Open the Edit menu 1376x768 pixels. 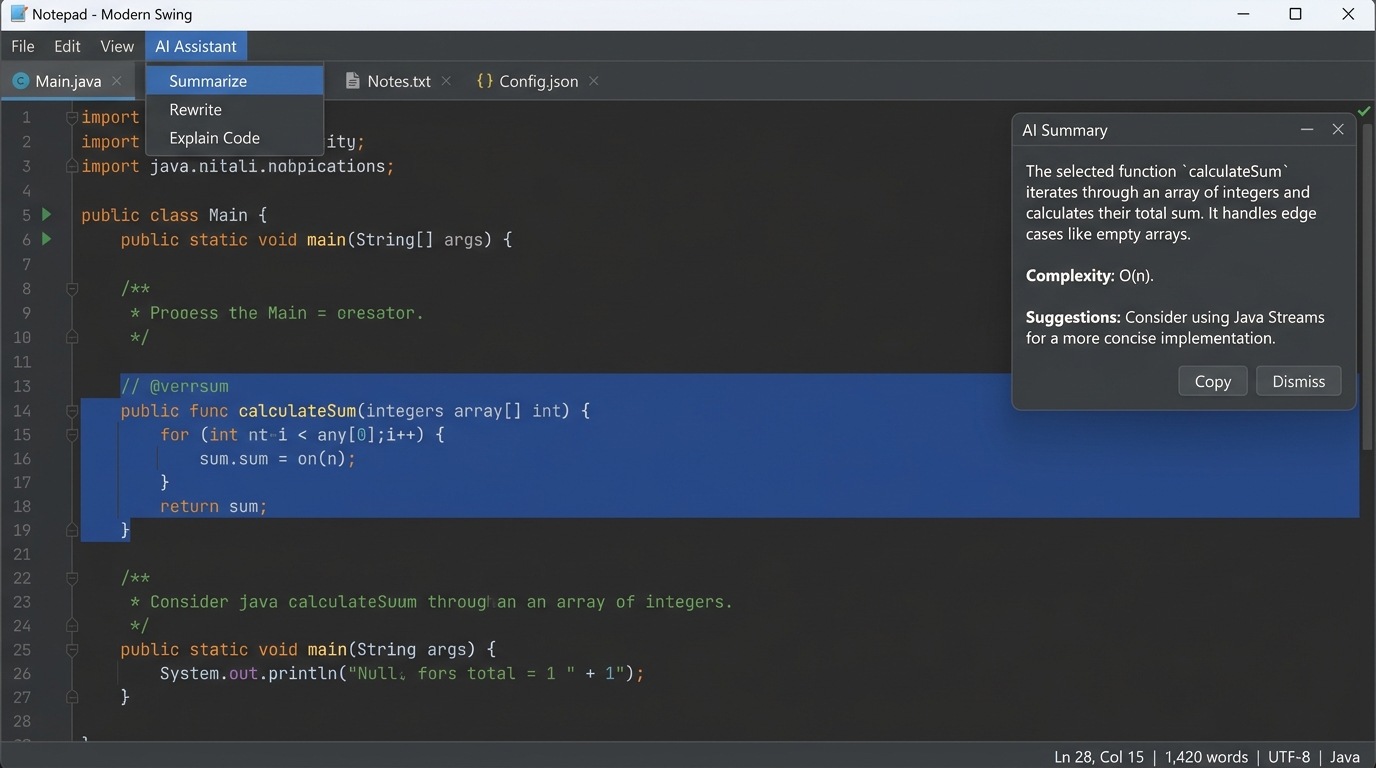pyautogui.click(x=67, y=46)
